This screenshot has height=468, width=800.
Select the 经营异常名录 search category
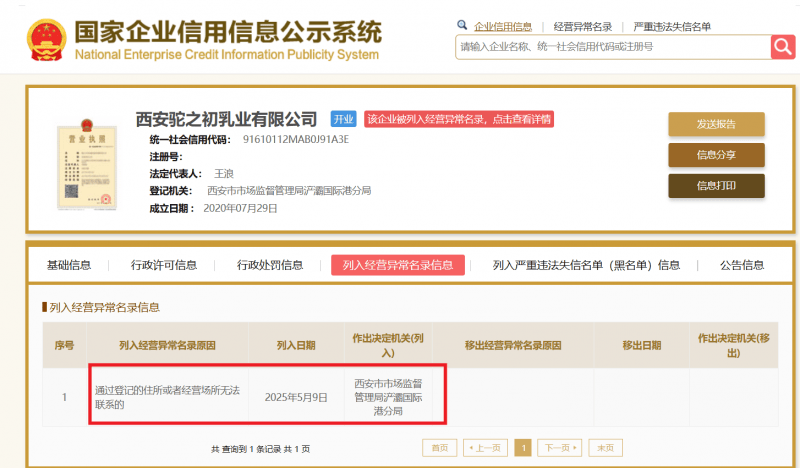click(583, 27)
